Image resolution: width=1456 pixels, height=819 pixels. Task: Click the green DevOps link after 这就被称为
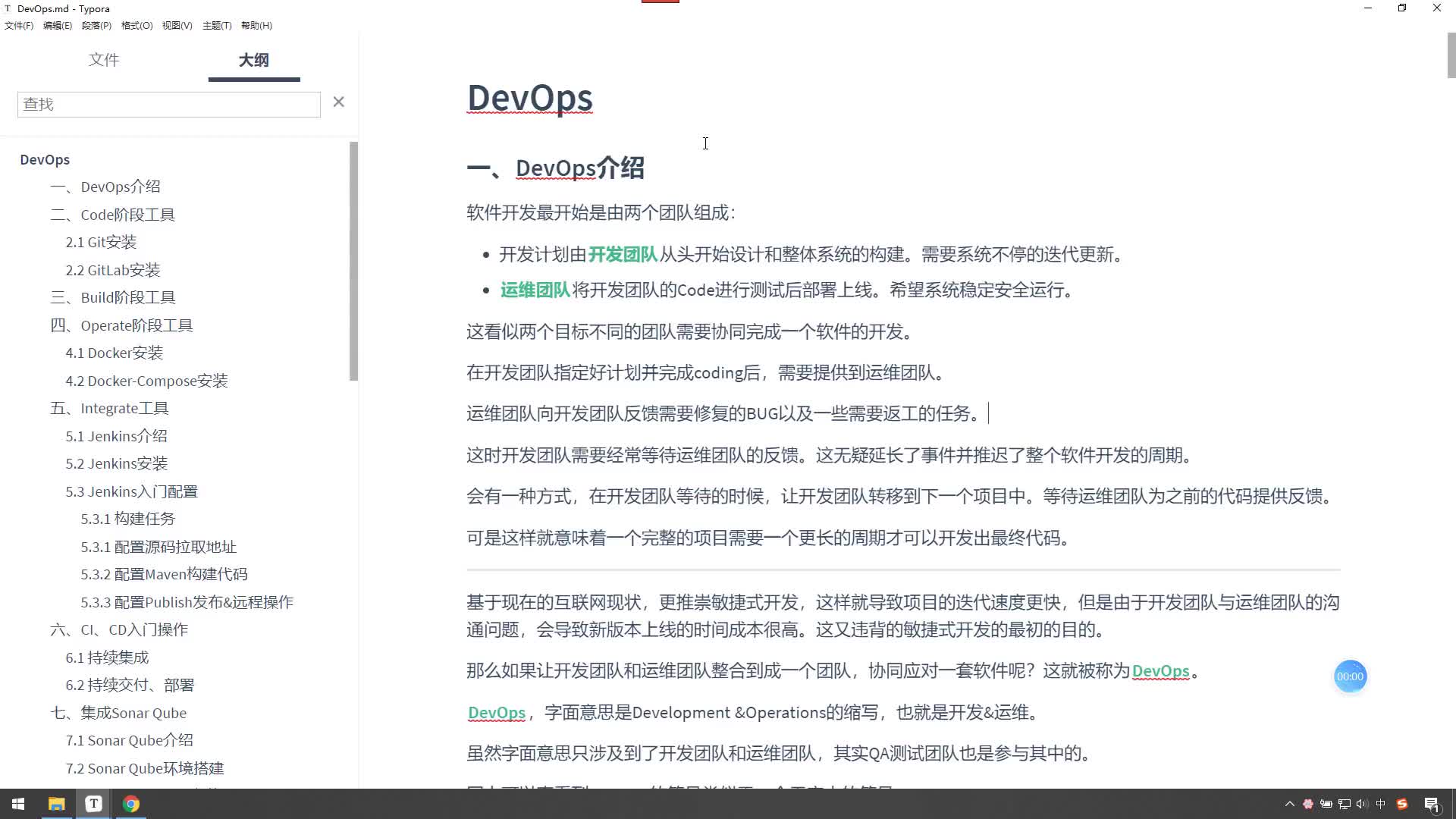(x=1160, y=671)
